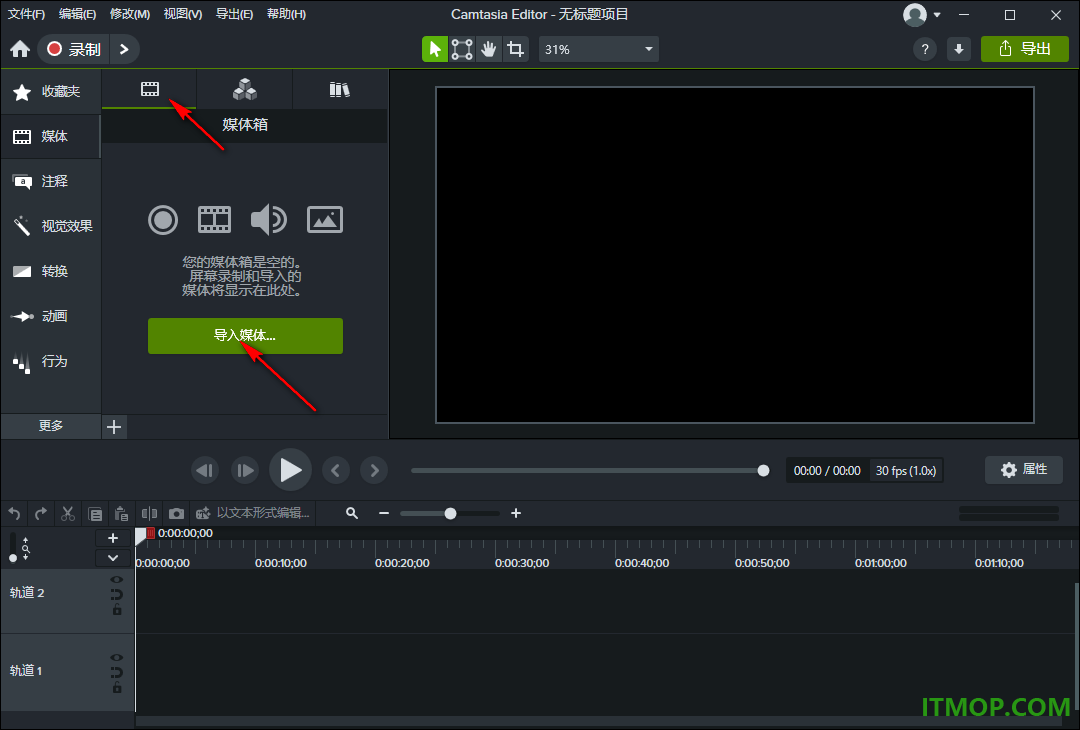Screen dimensions: 1080x730
Task: Click the timeline magnifier zoom-to-fit icon
Action: point(352,513)
